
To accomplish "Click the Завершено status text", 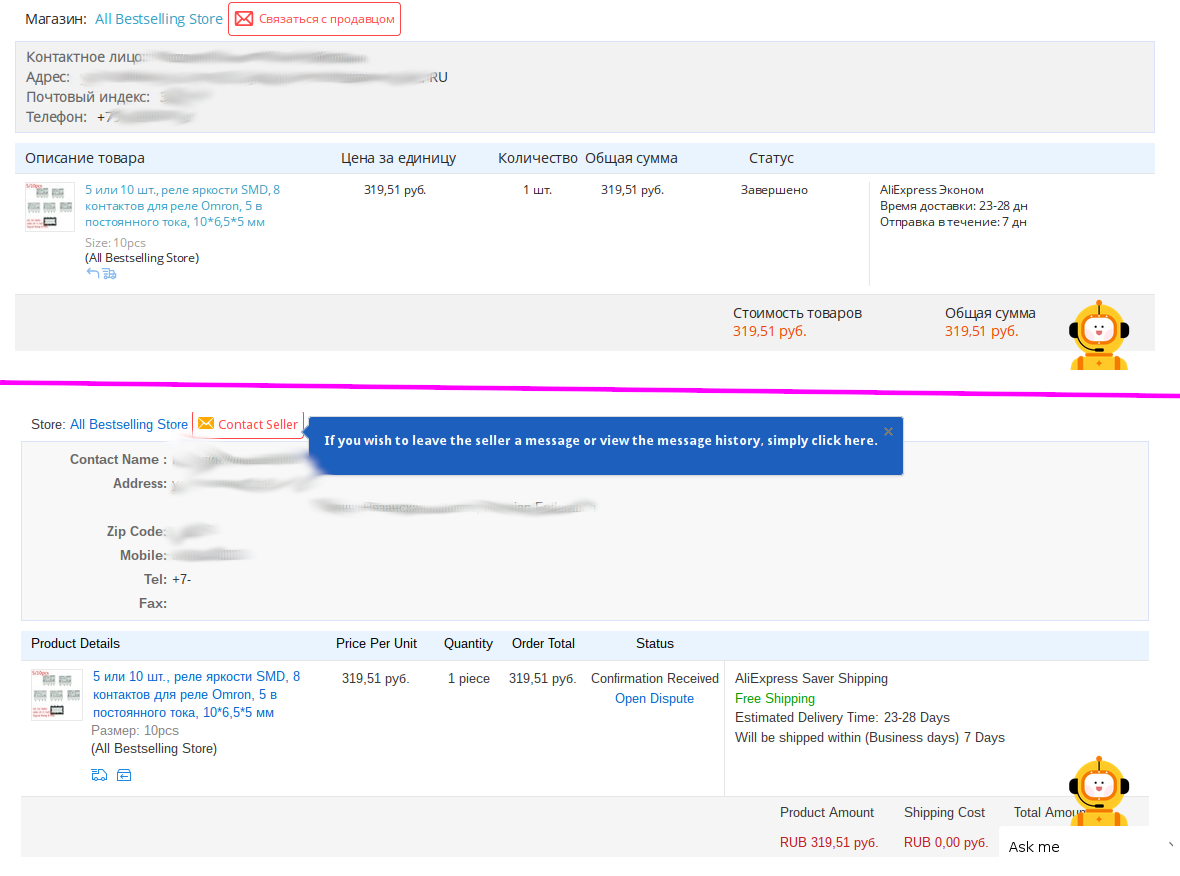I will pyautogui.click(x=774, y=190).
